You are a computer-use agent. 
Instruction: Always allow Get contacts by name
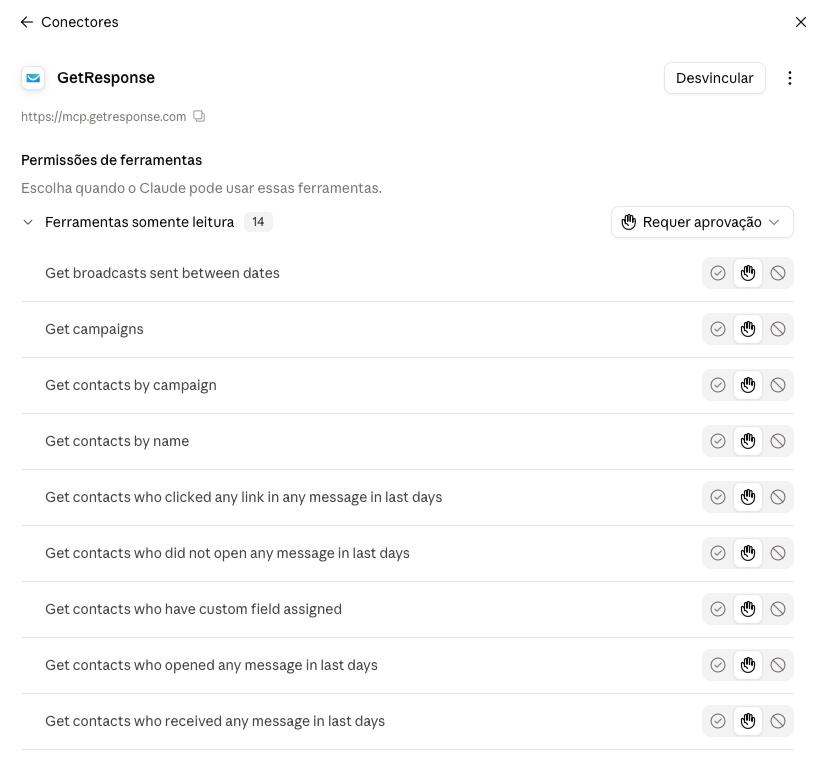tap(718, 441)
